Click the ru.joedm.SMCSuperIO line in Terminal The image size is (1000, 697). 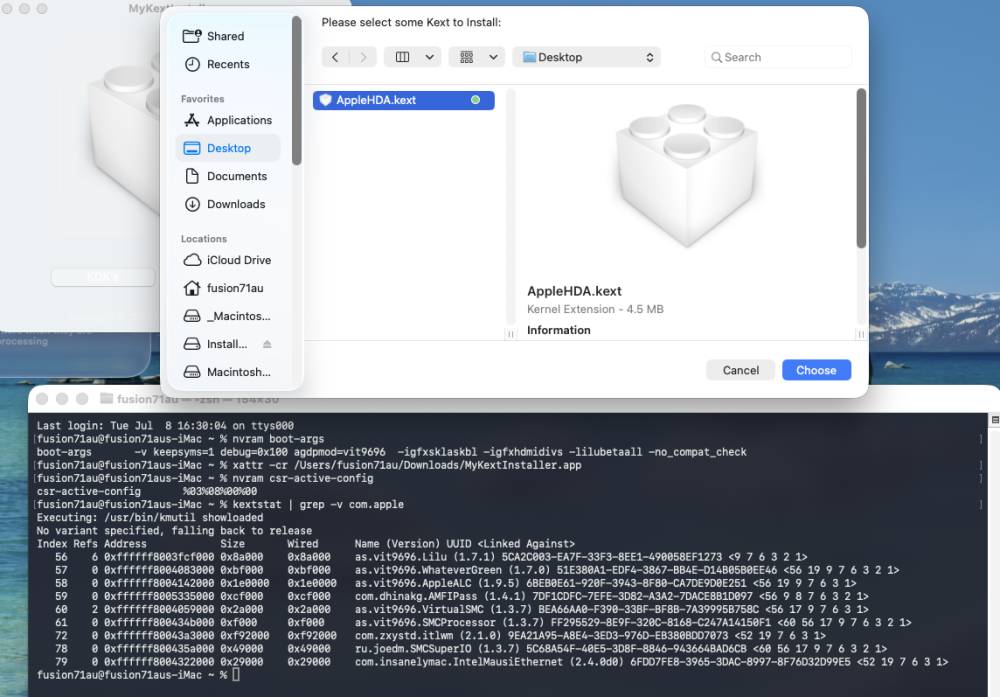[x=462, y=649]
